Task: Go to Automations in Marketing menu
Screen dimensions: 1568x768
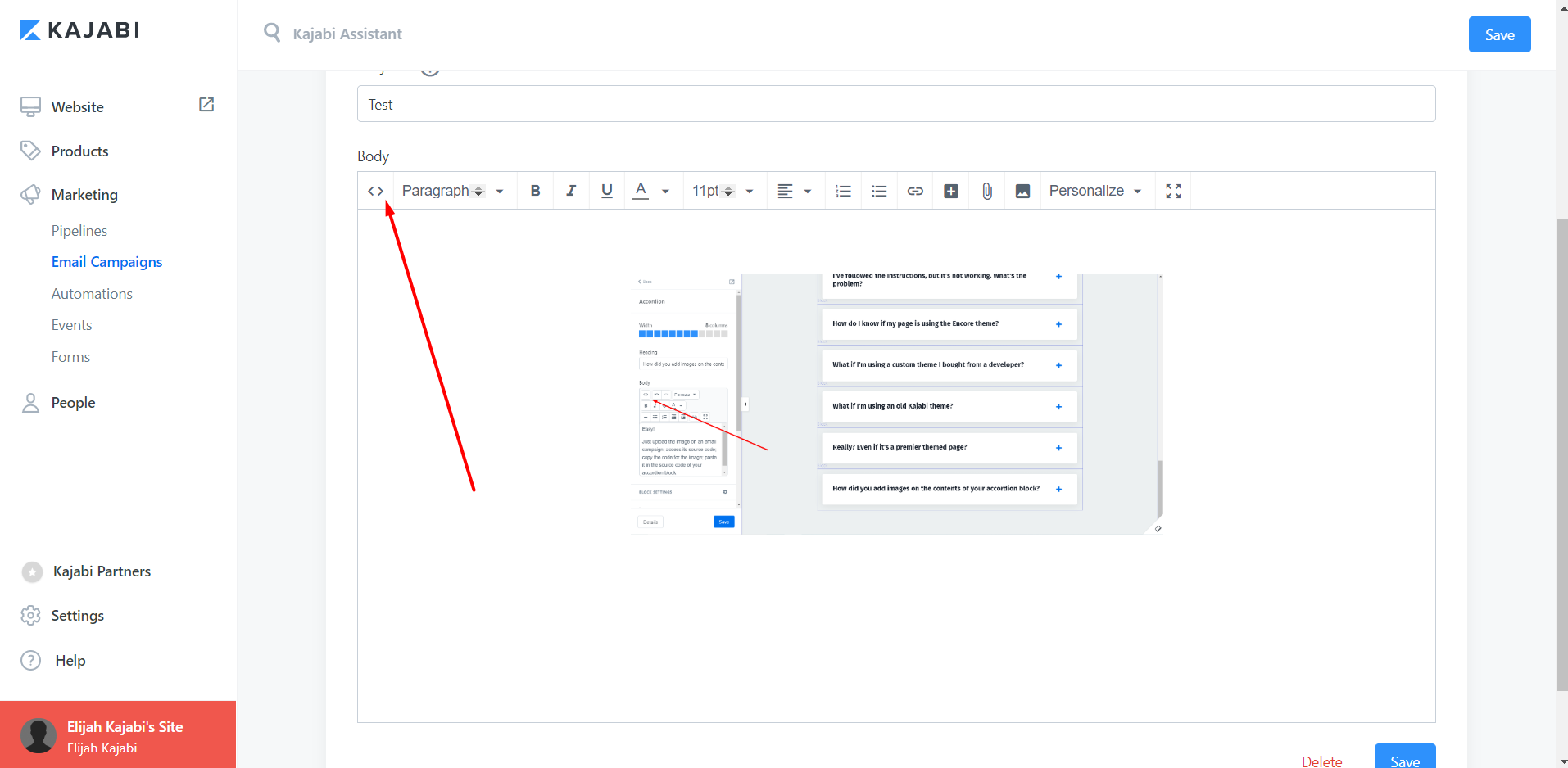Action: click(x=92, y=294)
